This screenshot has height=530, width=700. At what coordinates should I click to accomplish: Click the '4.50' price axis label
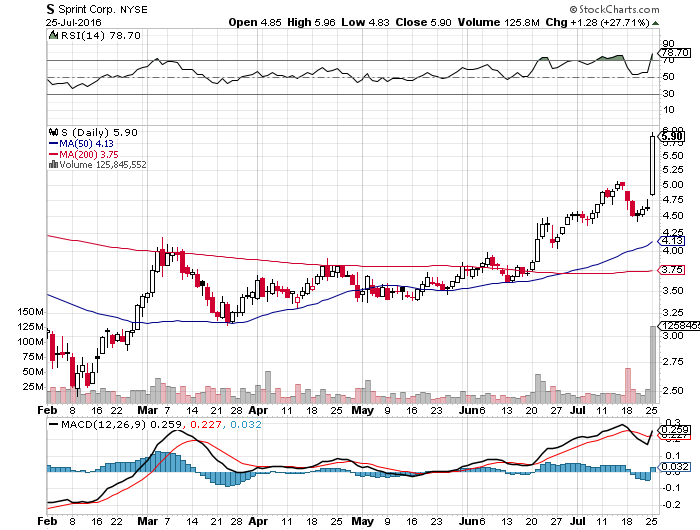pos(673,216)
